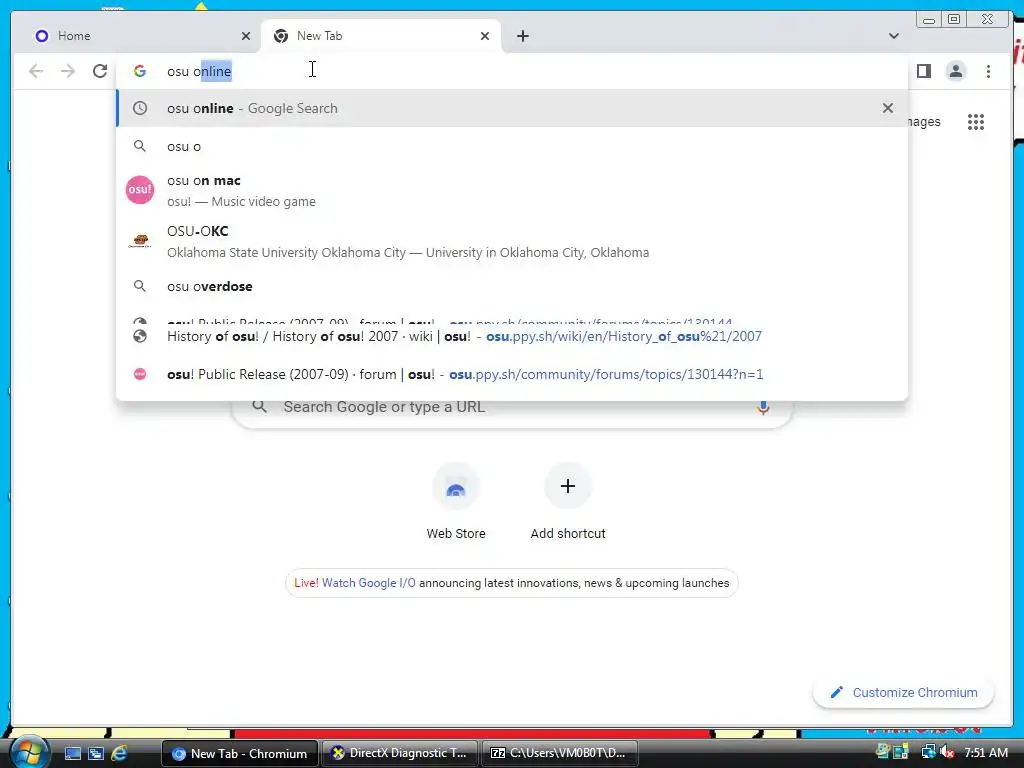Viewport: 1024px width, 768px height.
Task: Remove the osu online history suggestion
Action: (888, 108)
